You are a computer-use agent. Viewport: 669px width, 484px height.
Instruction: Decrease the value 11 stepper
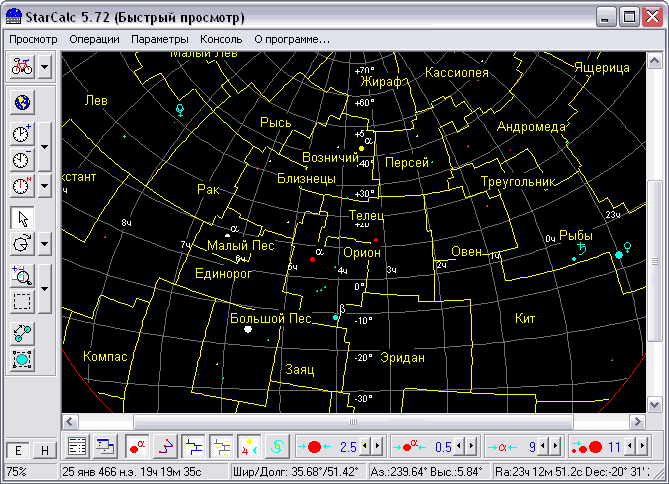click(630, 446)
